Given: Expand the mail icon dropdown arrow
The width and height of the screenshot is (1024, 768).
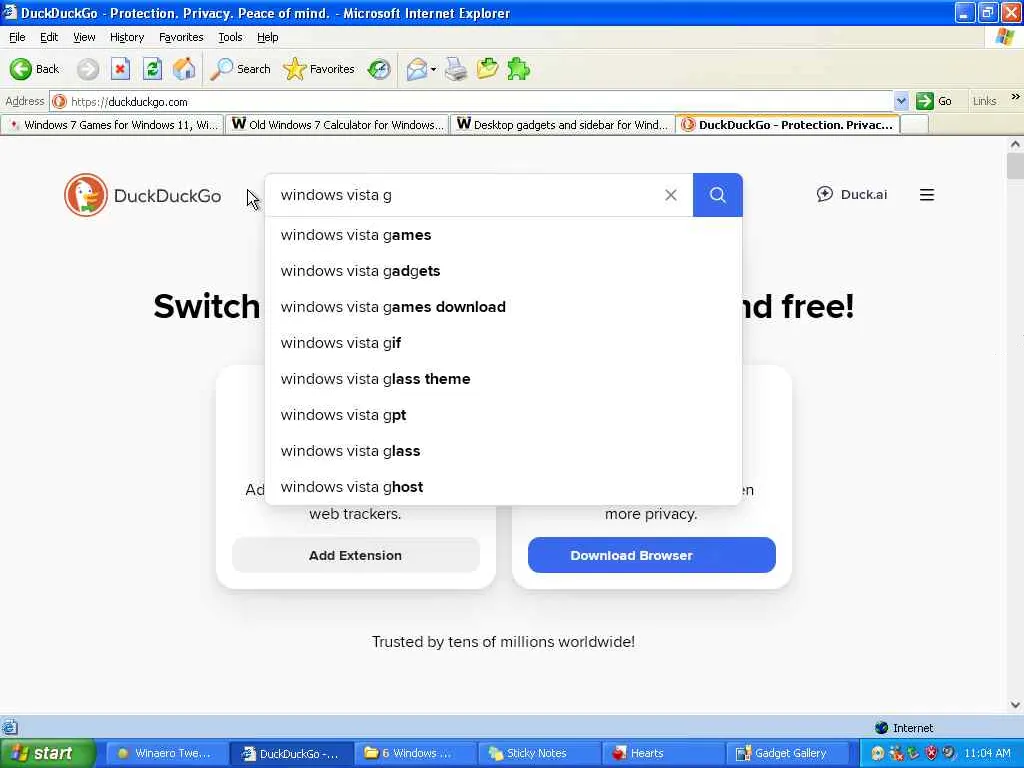Looking at the screenshot, I should coord(433,69).
